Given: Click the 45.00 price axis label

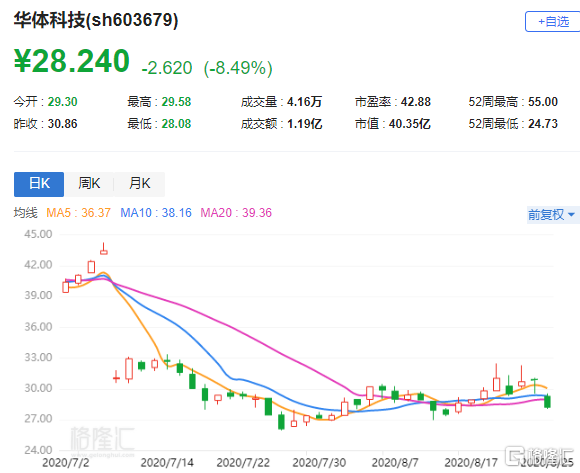Looking at the screenshot, I should click(38, 234).
